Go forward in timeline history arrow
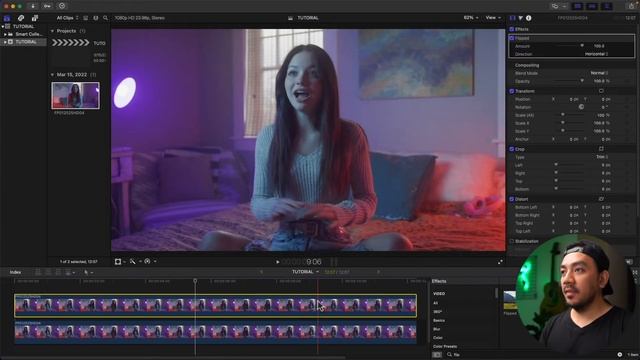Screen dimensions: 640x360 pos(378,272)
